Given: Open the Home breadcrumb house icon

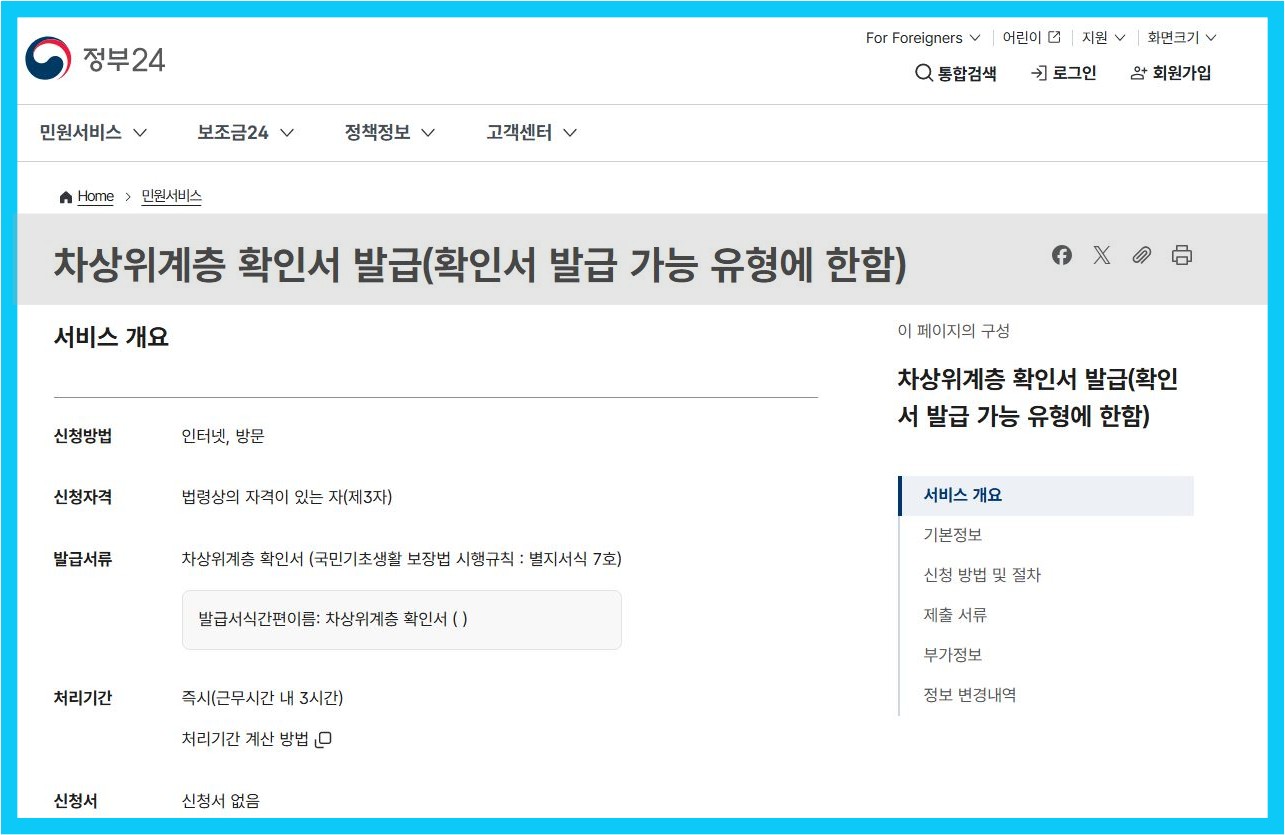Looking at the screenshot, I should [x=65, y=196].
